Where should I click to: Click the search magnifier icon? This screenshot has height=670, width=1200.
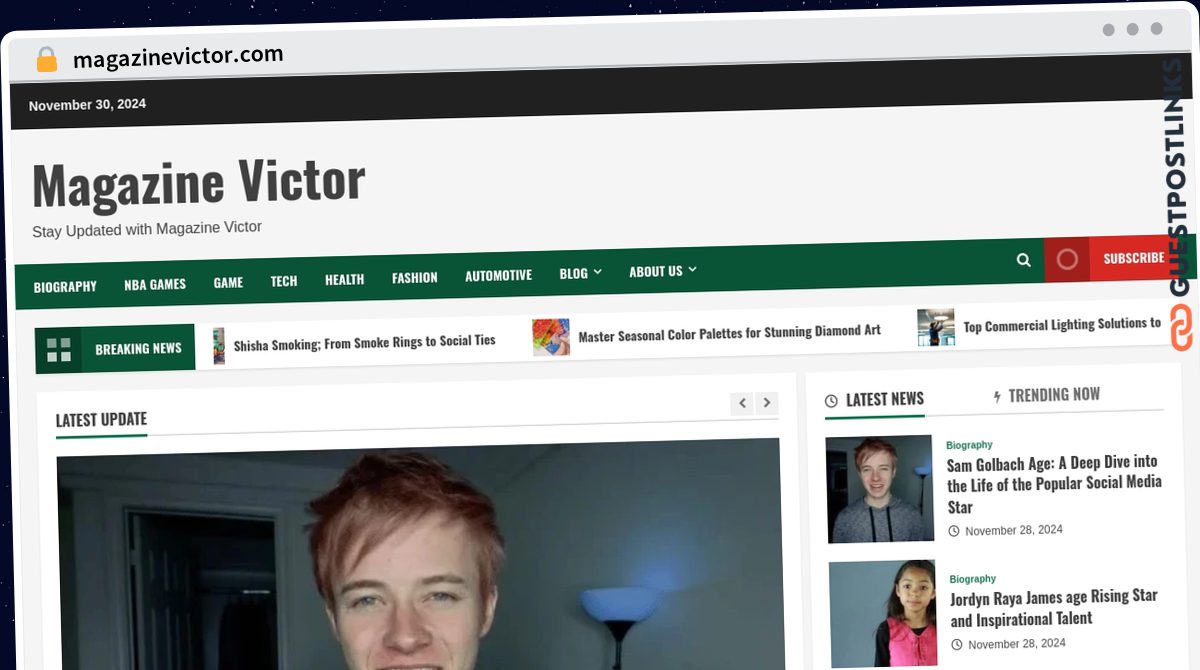(1023, 260)
